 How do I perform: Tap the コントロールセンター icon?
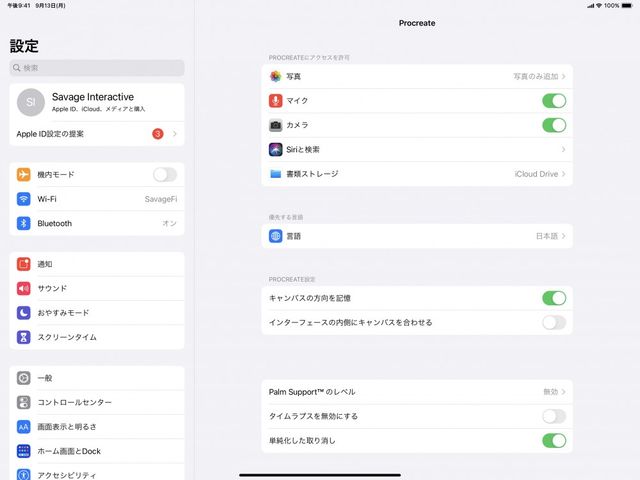click(x=24, y=402)
